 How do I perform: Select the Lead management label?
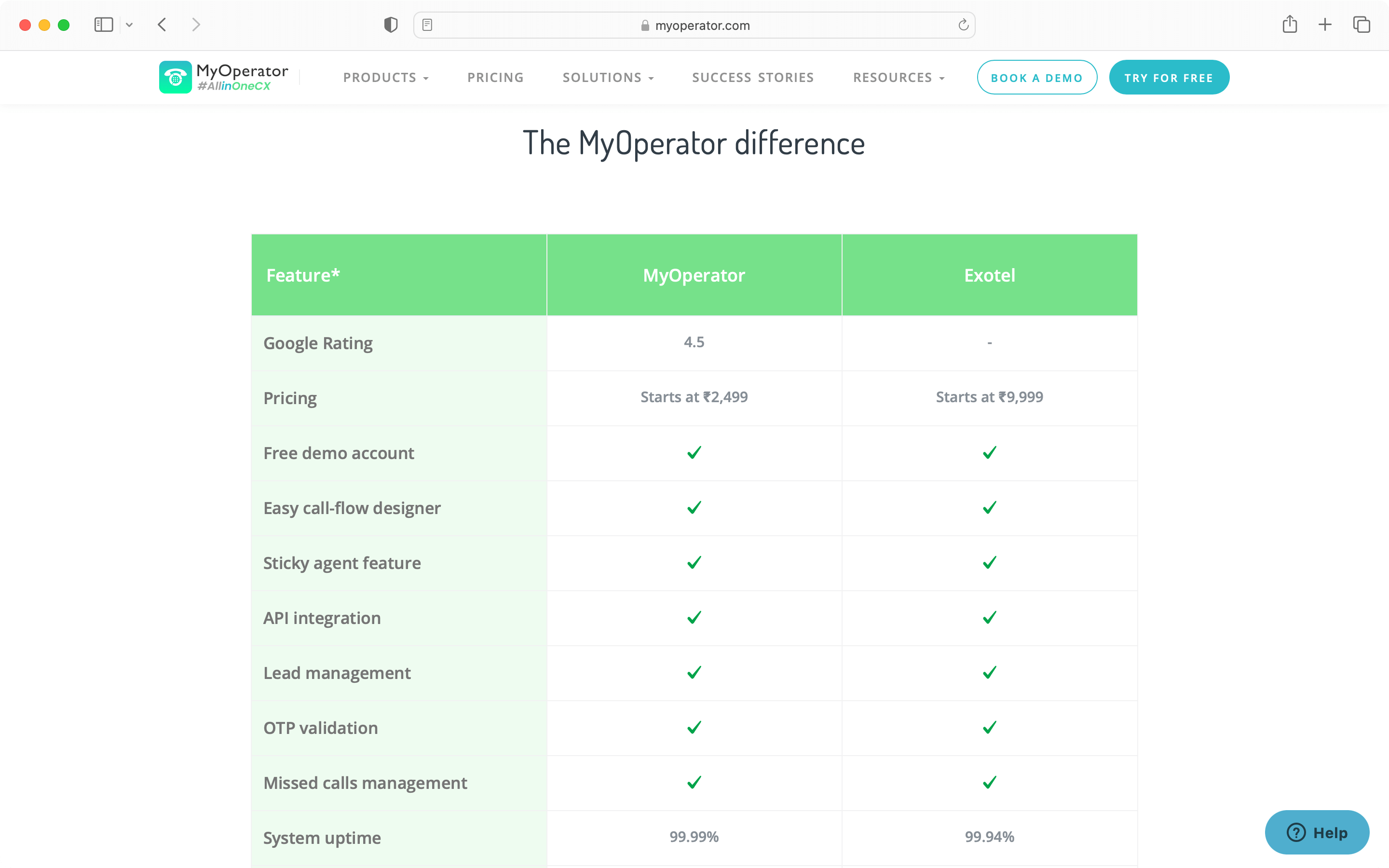point(337,673)
